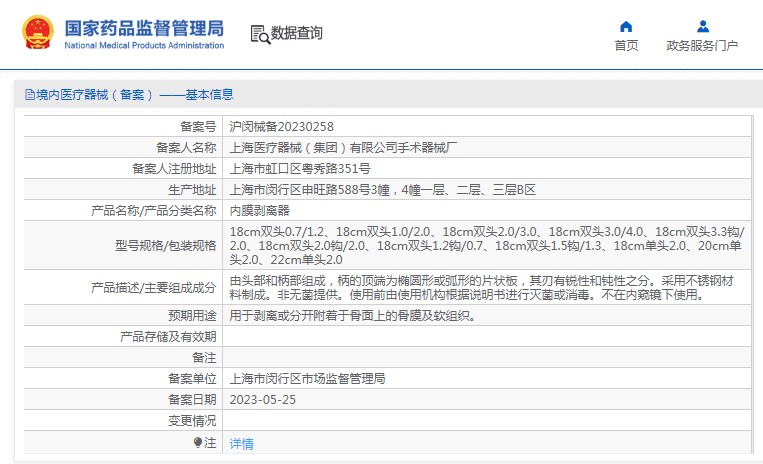Select the 产品存储及有效期 label
Image resolution: width=763 pixels, height=464 pixels.
pyautogui.click(x=168, y=337)
